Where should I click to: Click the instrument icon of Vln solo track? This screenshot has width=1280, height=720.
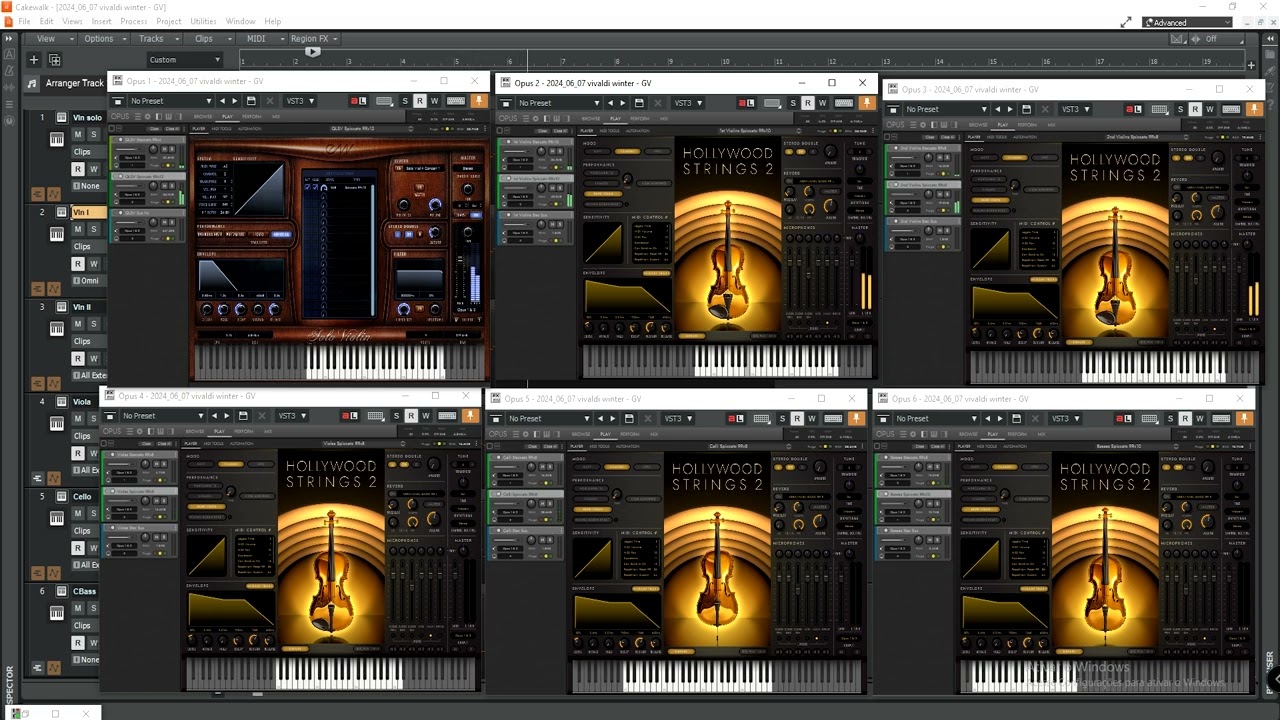(62, 117)
